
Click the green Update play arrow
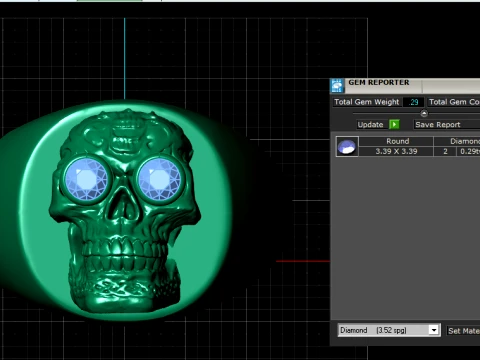[x=394, y=125]
